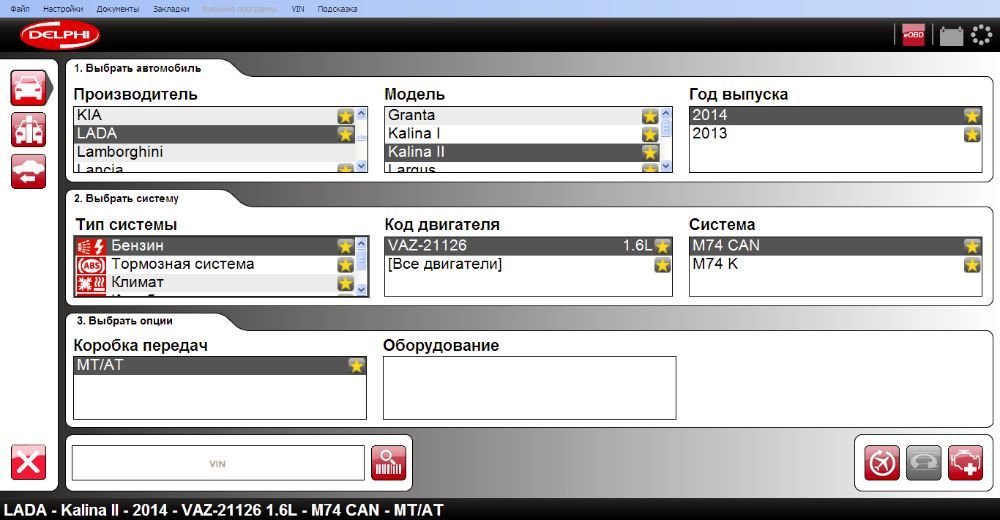The width and height of the screenshot is (1000, 520).
Task: Toggle favorite star for year 2013
Action: [972, 135]
